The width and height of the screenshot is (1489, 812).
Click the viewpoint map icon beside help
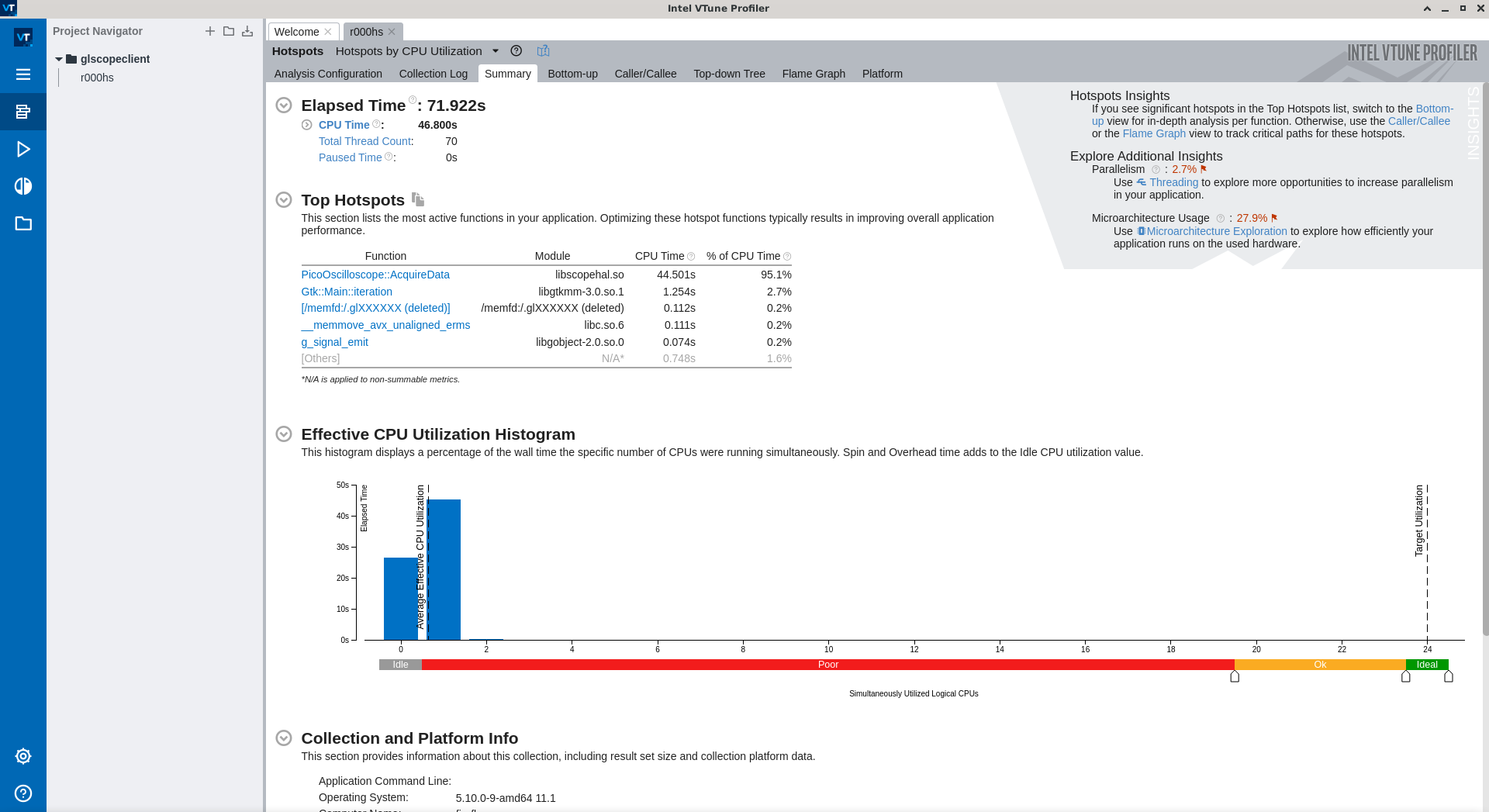[543, 50]
